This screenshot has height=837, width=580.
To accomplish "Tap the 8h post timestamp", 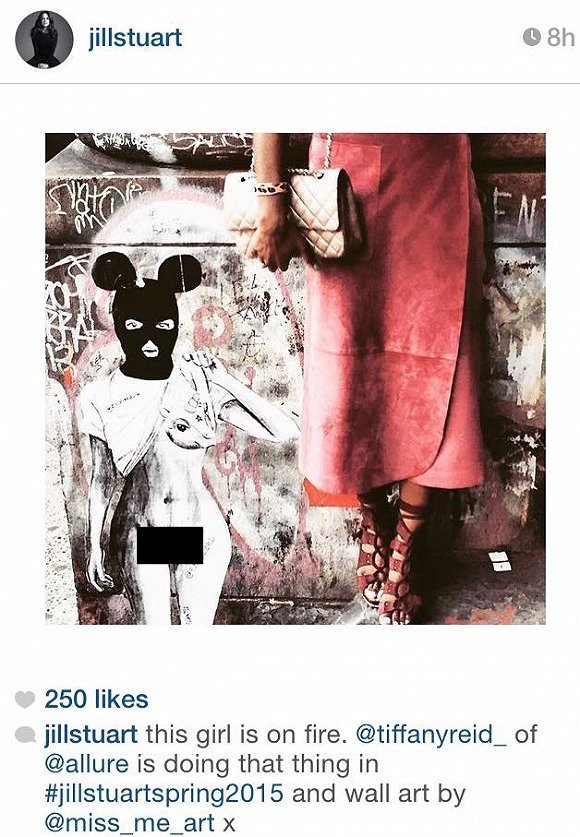I will click(x=561, y=37).
